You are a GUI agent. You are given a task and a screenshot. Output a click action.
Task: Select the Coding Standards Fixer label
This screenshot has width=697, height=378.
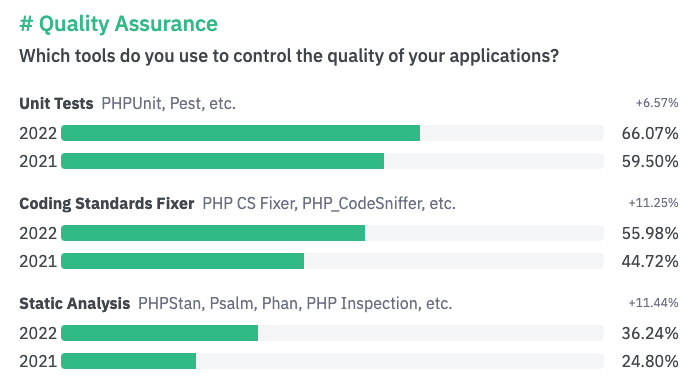(107, 204)
